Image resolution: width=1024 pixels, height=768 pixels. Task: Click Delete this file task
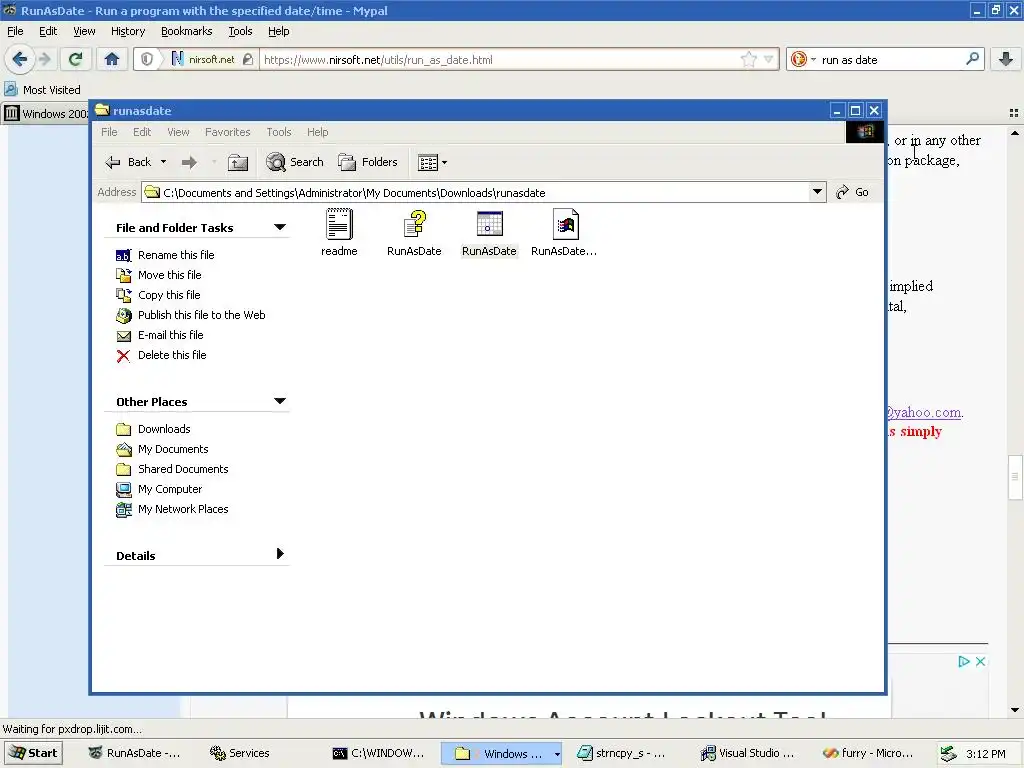click(x=172, y=355)
